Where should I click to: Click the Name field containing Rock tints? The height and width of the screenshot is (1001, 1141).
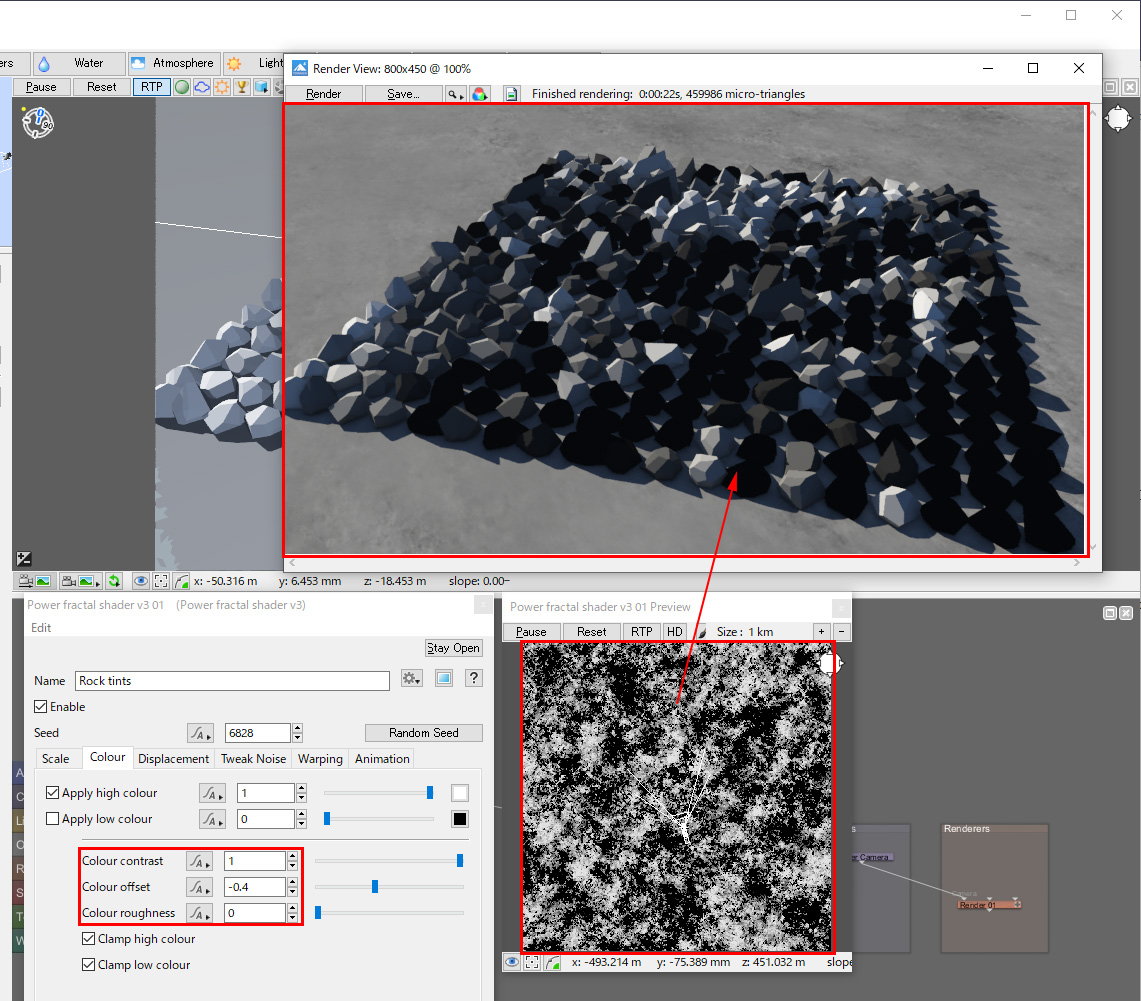(232, 681)
